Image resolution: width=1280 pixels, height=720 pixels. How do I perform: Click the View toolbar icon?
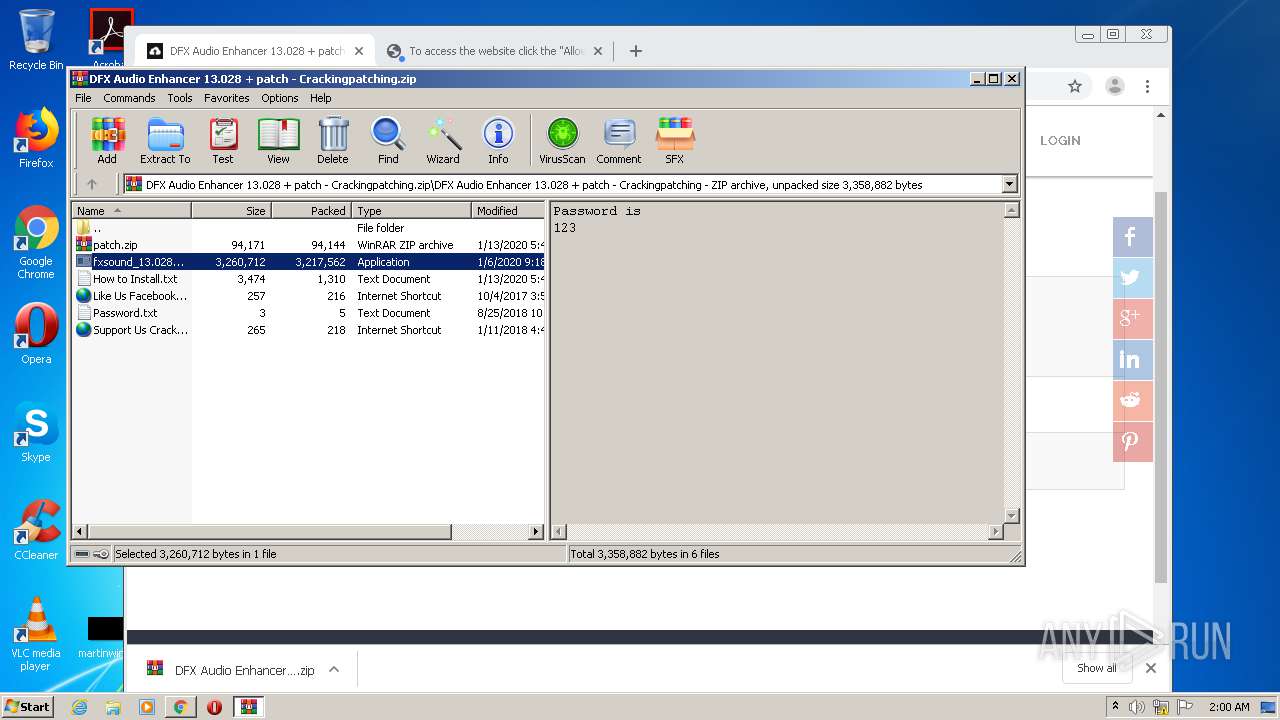(x=278, y=141)
